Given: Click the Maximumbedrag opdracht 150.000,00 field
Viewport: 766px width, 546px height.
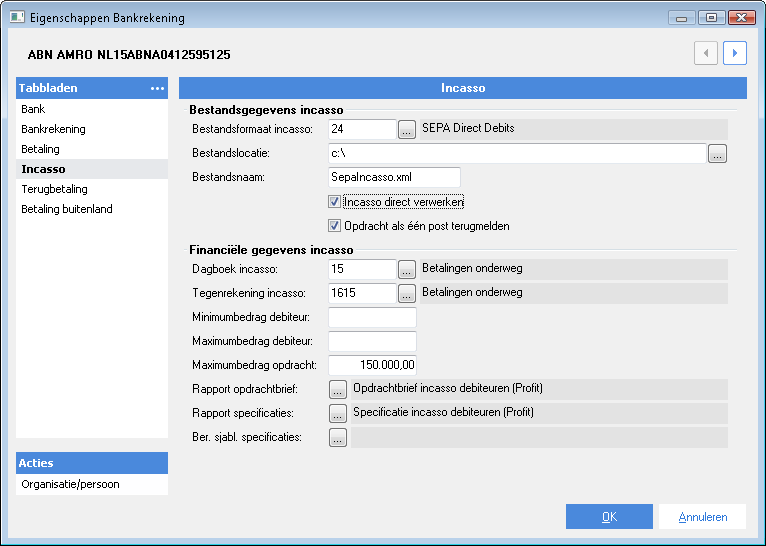Looking at the screenshot, I should pos(372,365).
